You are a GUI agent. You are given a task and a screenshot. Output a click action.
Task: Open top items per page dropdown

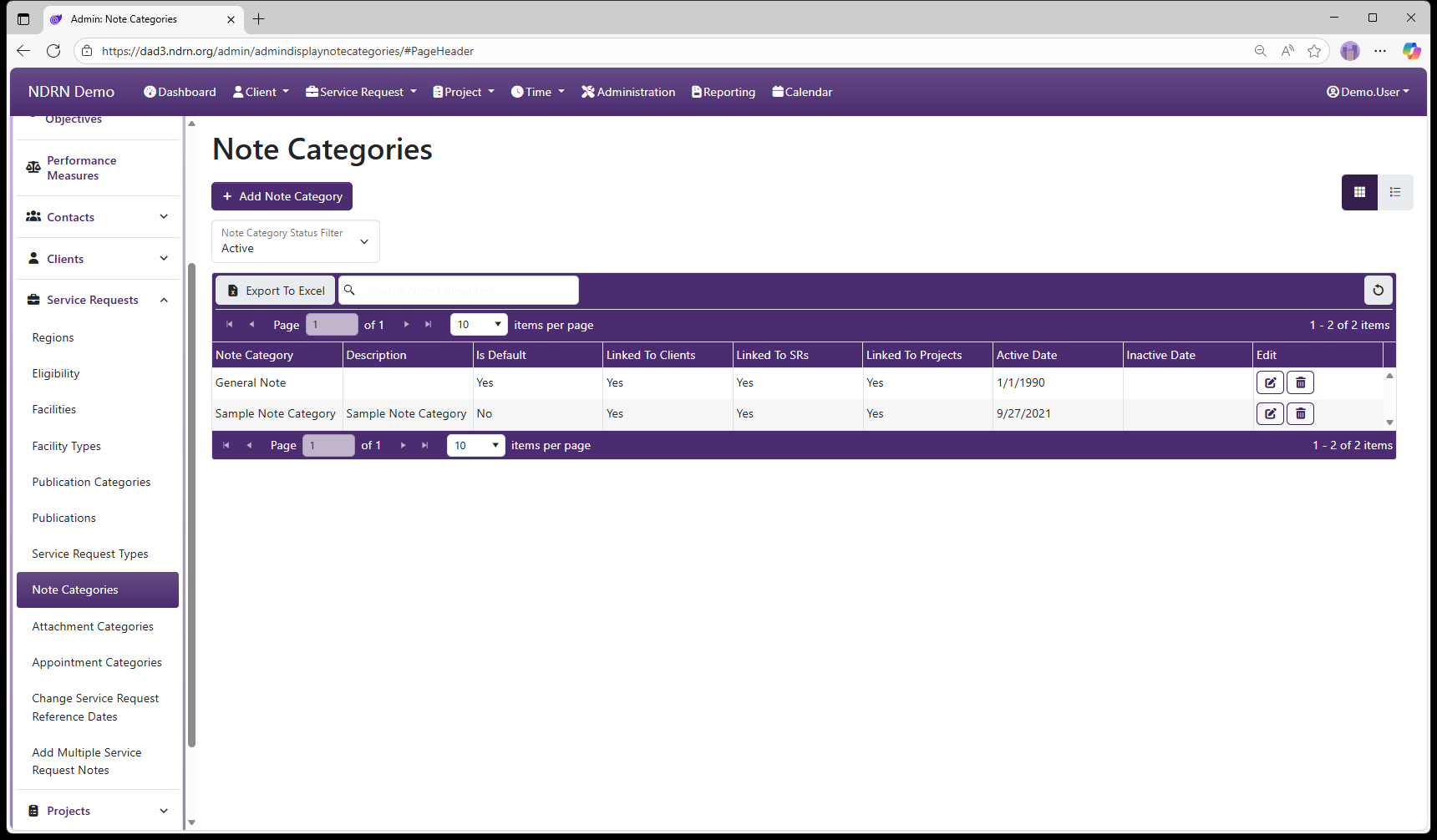(x=479, y=325)
